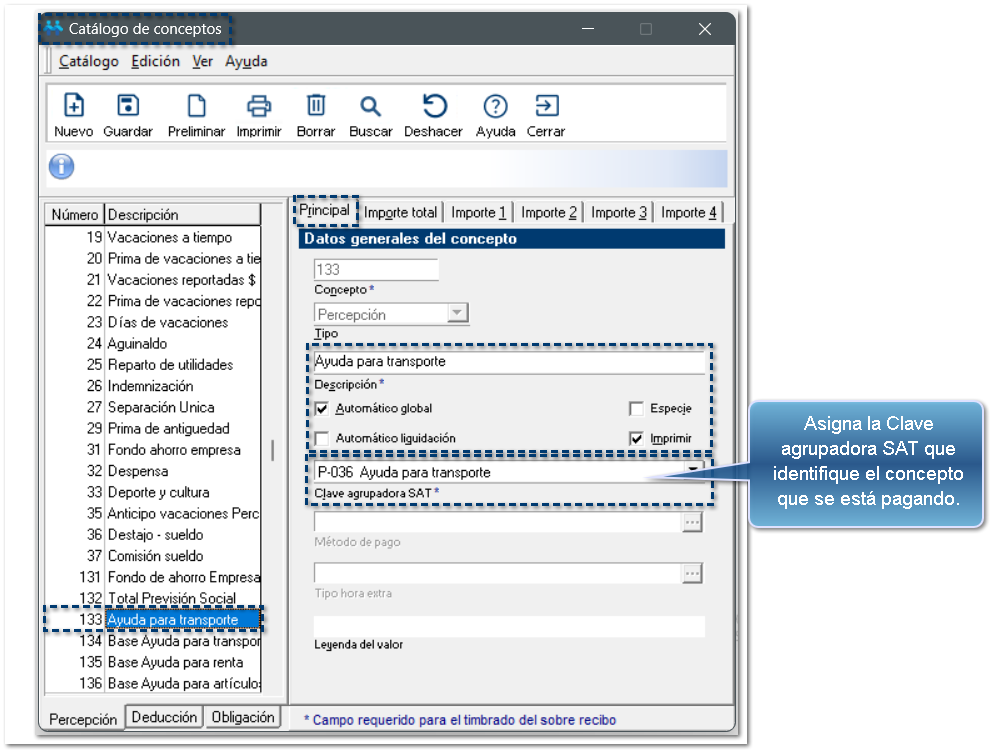Expand the Clave agrupadora SAT dropdown
Viewport: 995px width, 753px height.
pos(692,472)
